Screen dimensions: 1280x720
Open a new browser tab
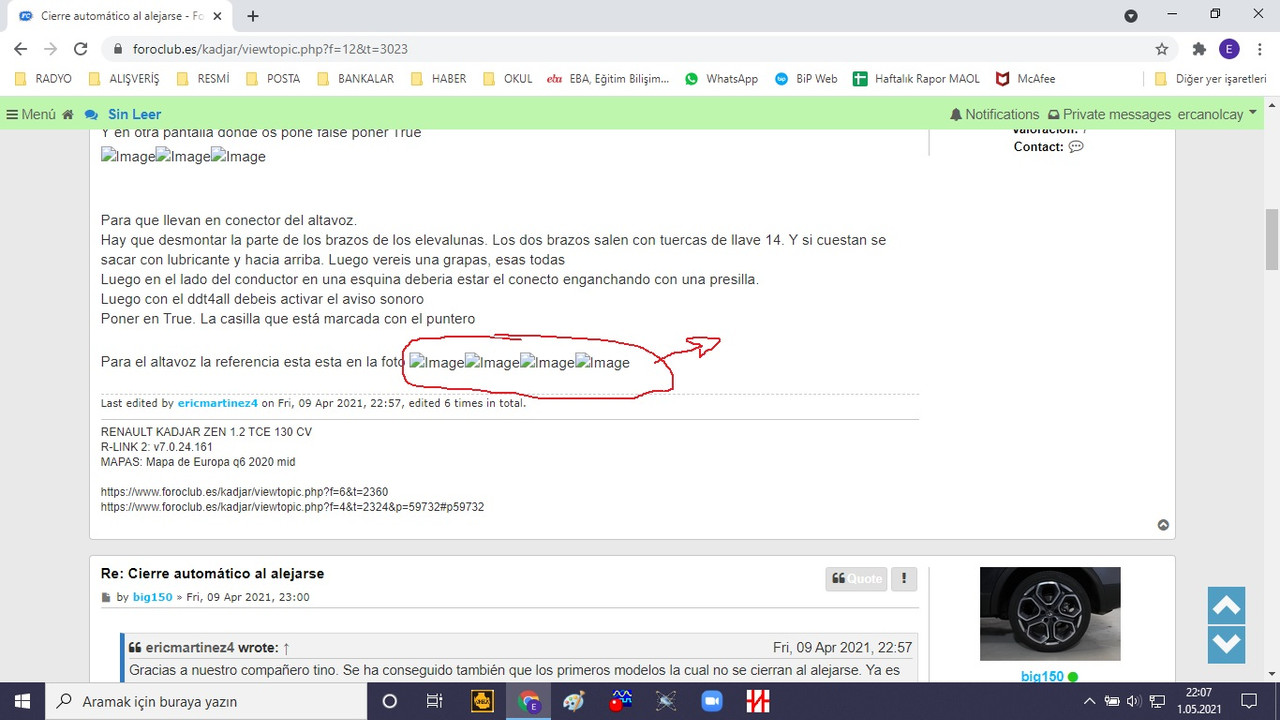point(253,16)
